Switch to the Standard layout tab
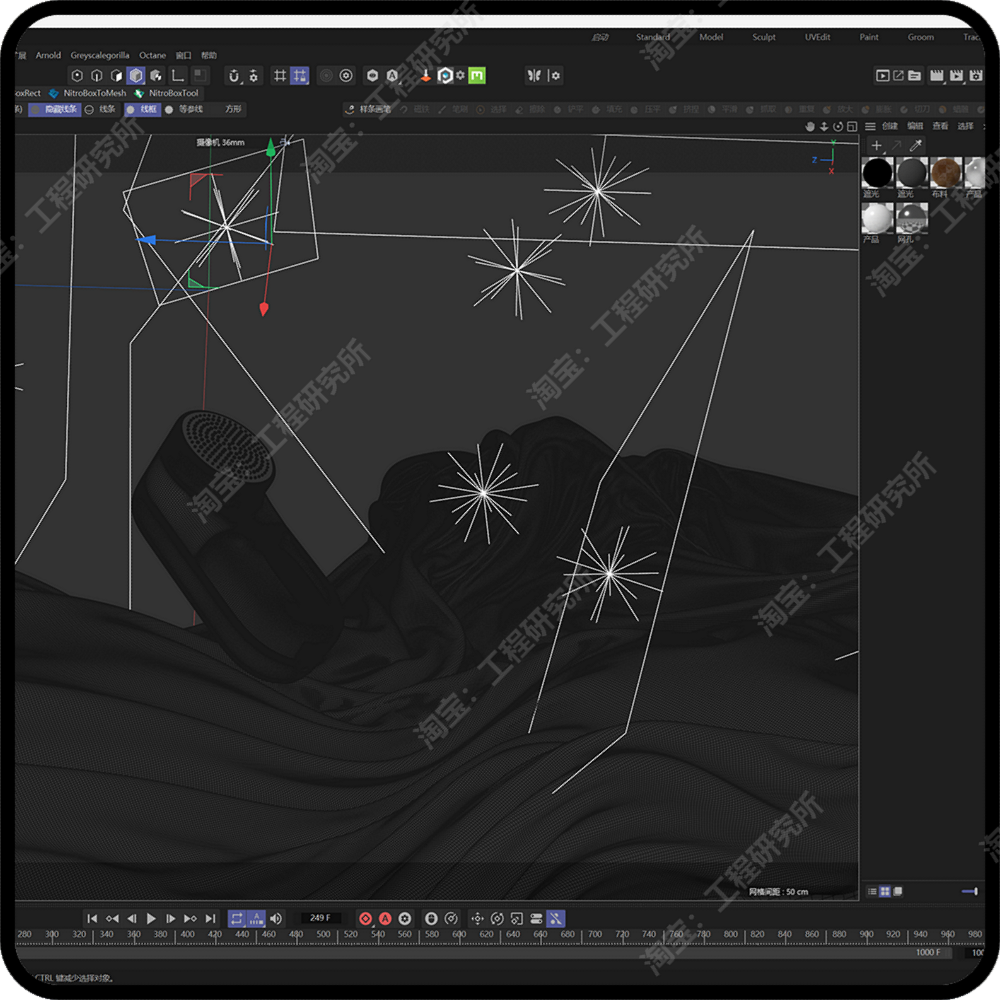 652,37
